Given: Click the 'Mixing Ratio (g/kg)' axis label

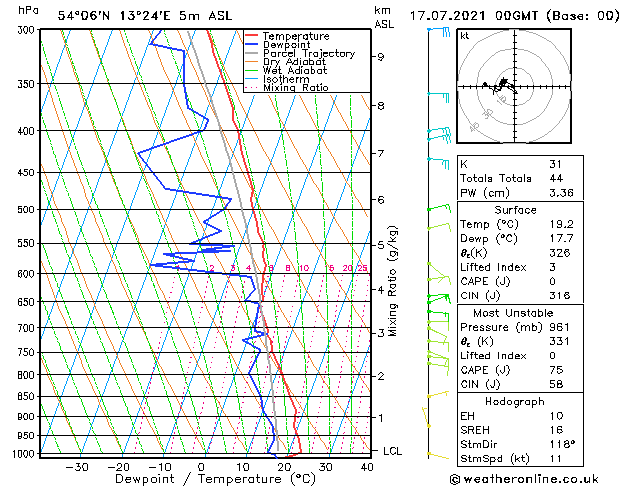Looking at the screenshot, I should point(393,281).
